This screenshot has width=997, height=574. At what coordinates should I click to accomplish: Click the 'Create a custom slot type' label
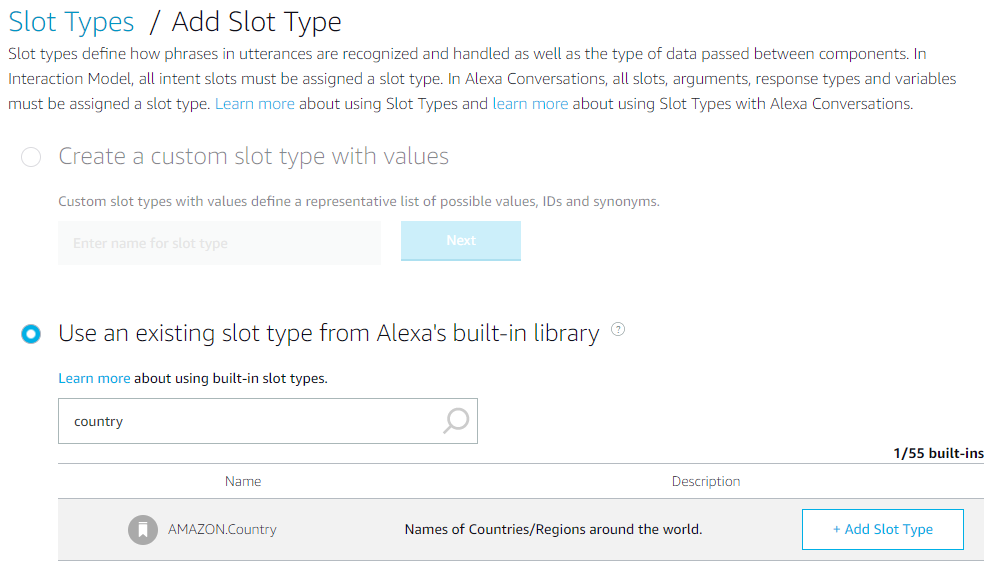(x=253, y=156)
